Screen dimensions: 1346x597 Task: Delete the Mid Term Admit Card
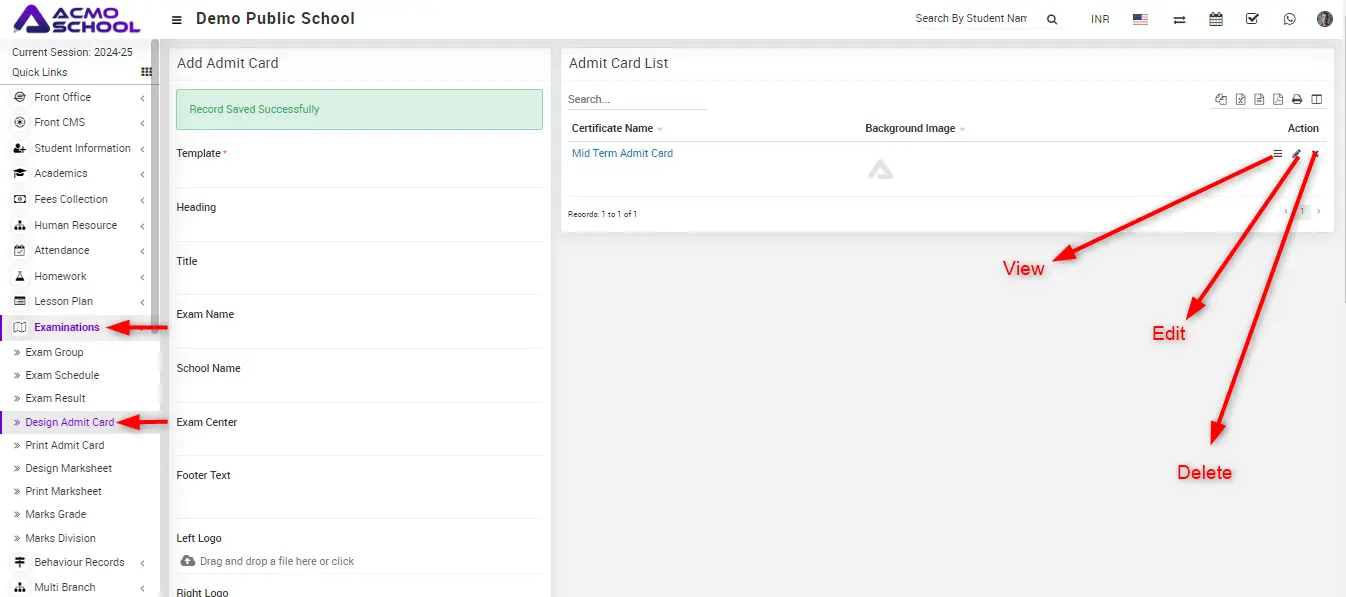tap(1315, 154)
